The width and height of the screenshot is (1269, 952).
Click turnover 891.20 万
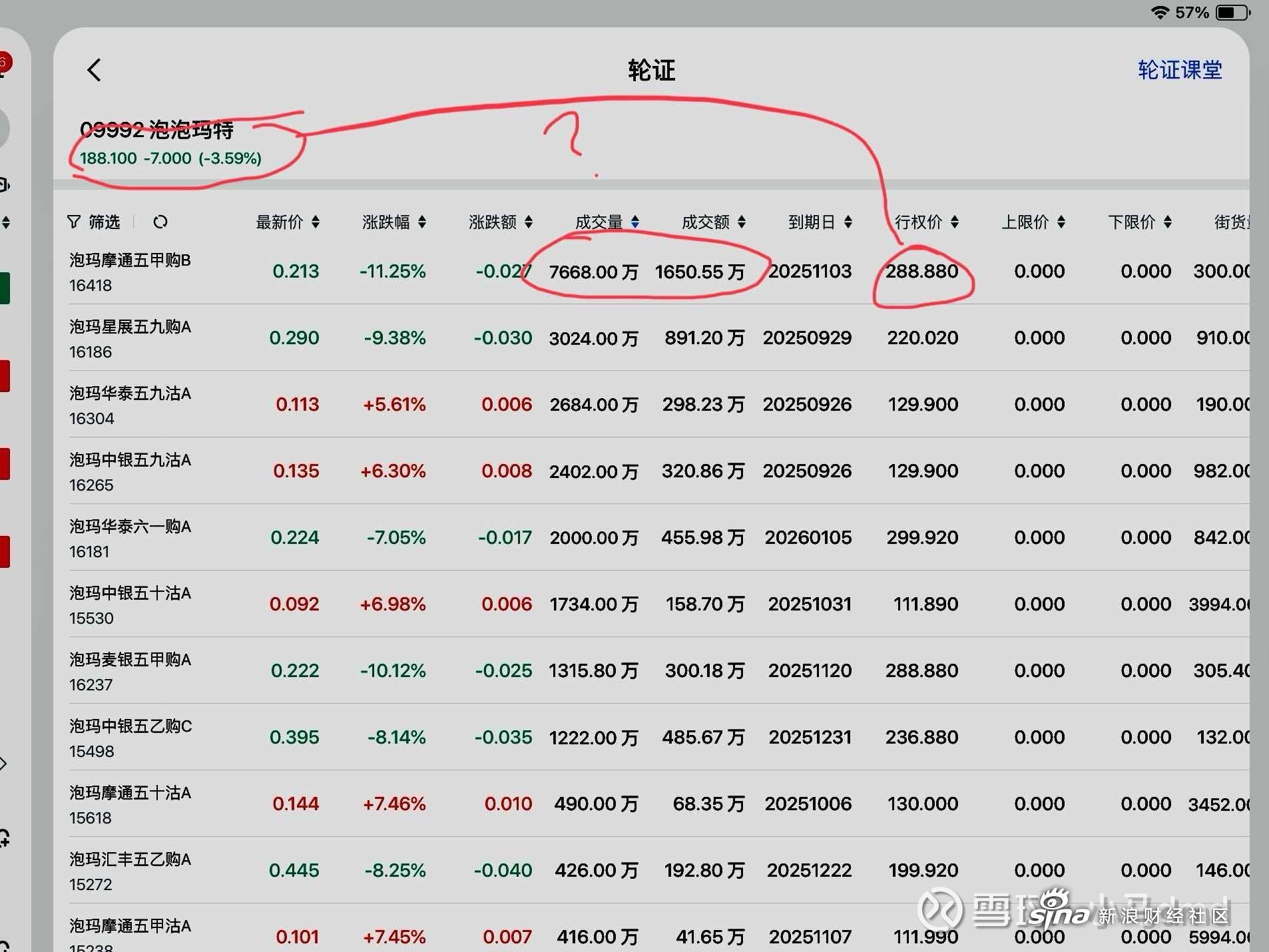(704, 338)
